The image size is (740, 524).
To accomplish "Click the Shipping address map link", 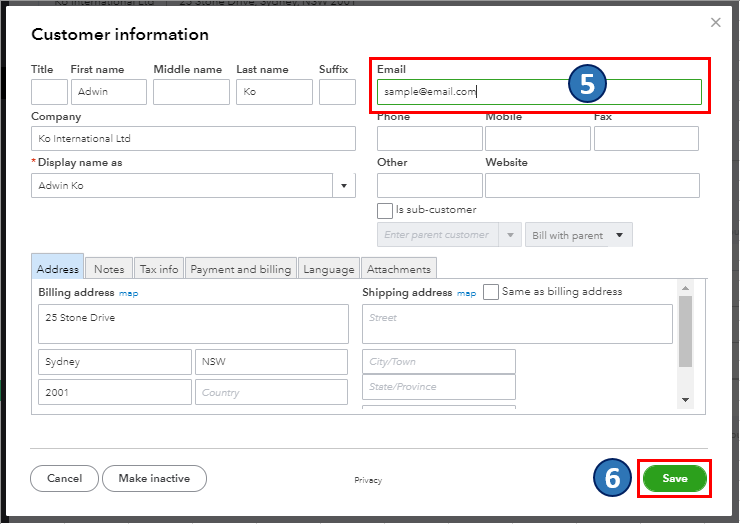I will pyautogui.click(x=466, y=293).
